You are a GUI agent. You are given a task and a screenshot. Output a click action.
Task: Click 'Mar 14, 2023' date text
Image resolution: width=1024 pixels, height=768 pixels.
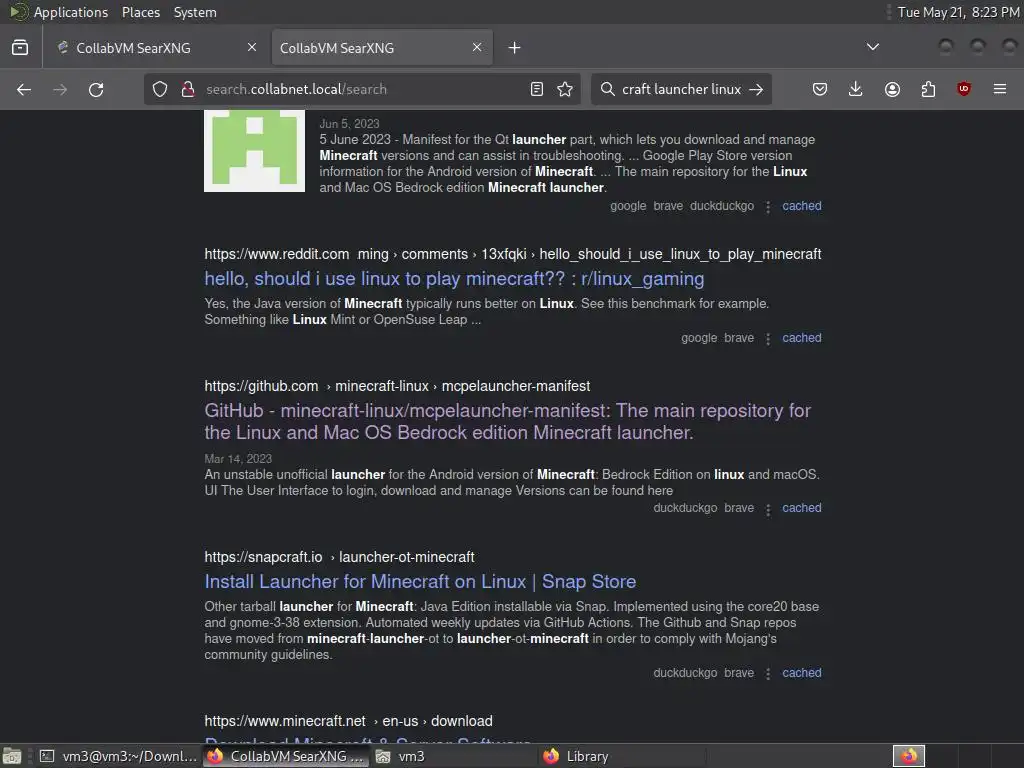coord(238,458)
